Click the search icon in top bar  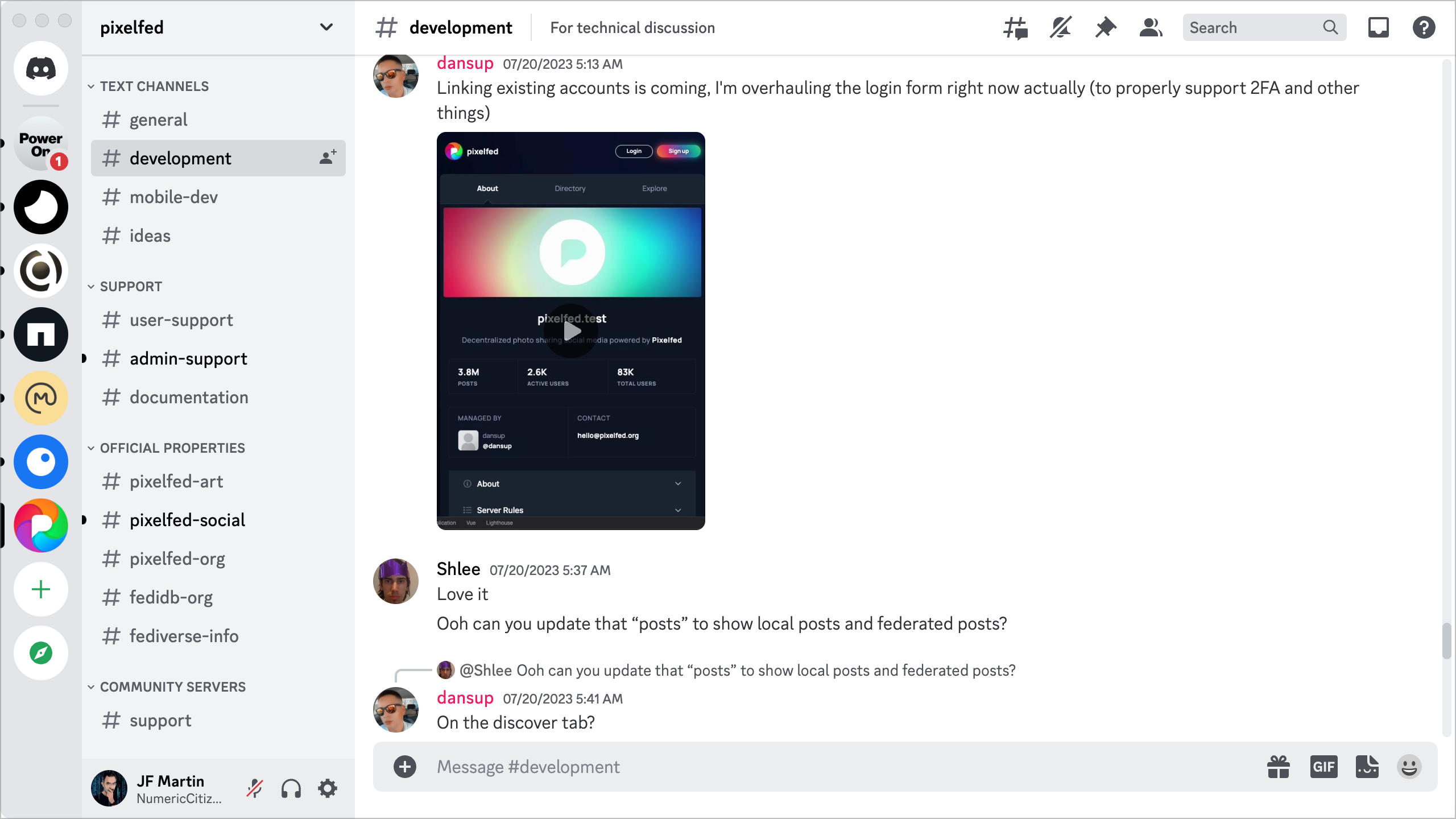1331,27
